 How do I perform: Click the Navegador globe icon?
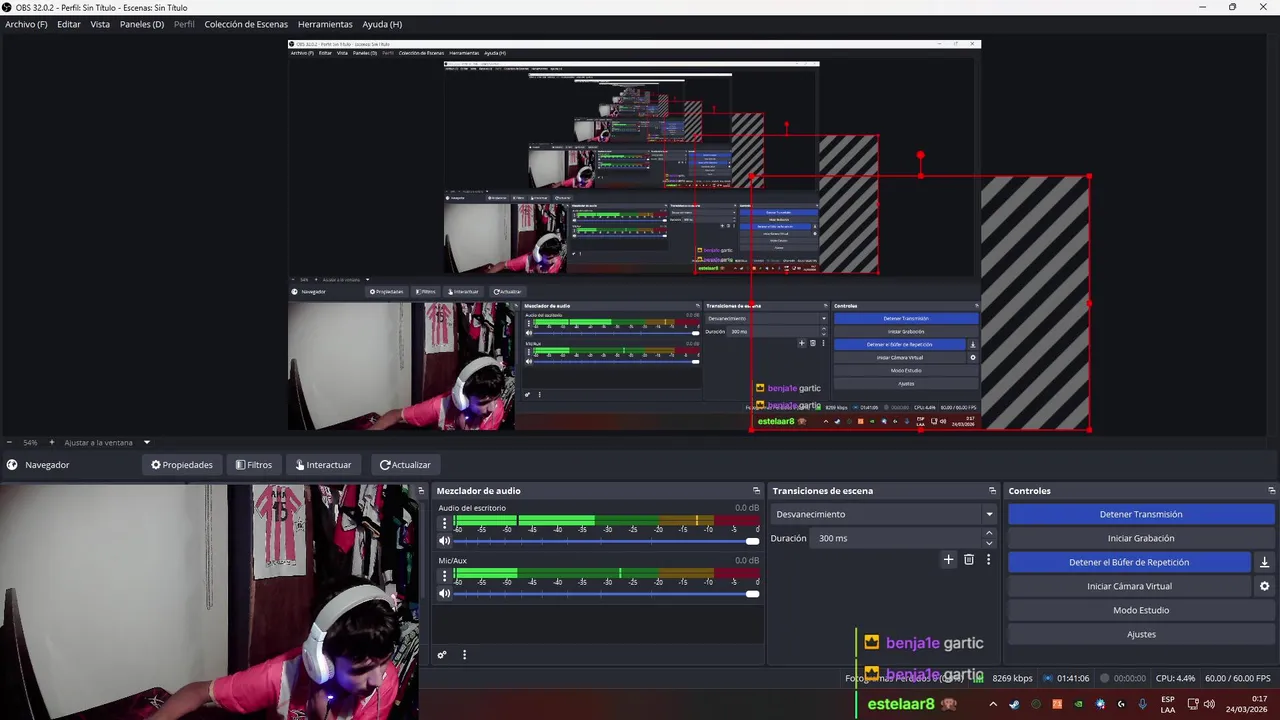pos(12,465)
